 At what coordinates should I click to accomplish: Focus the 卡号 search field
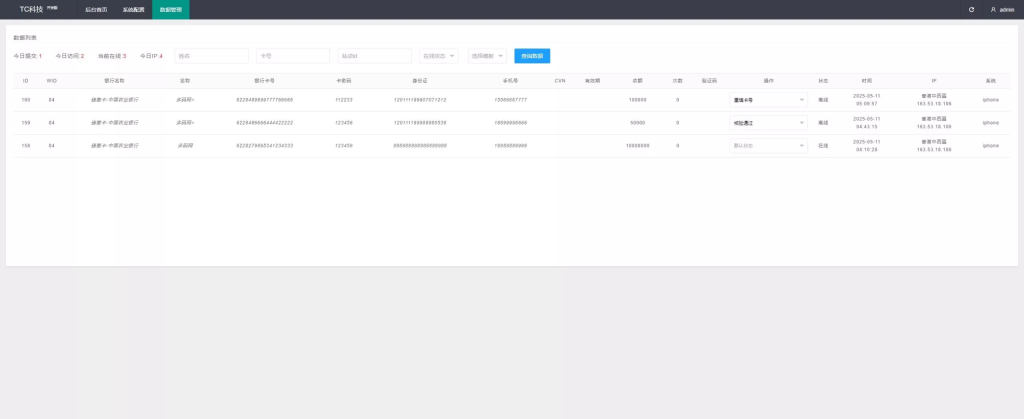293,56
